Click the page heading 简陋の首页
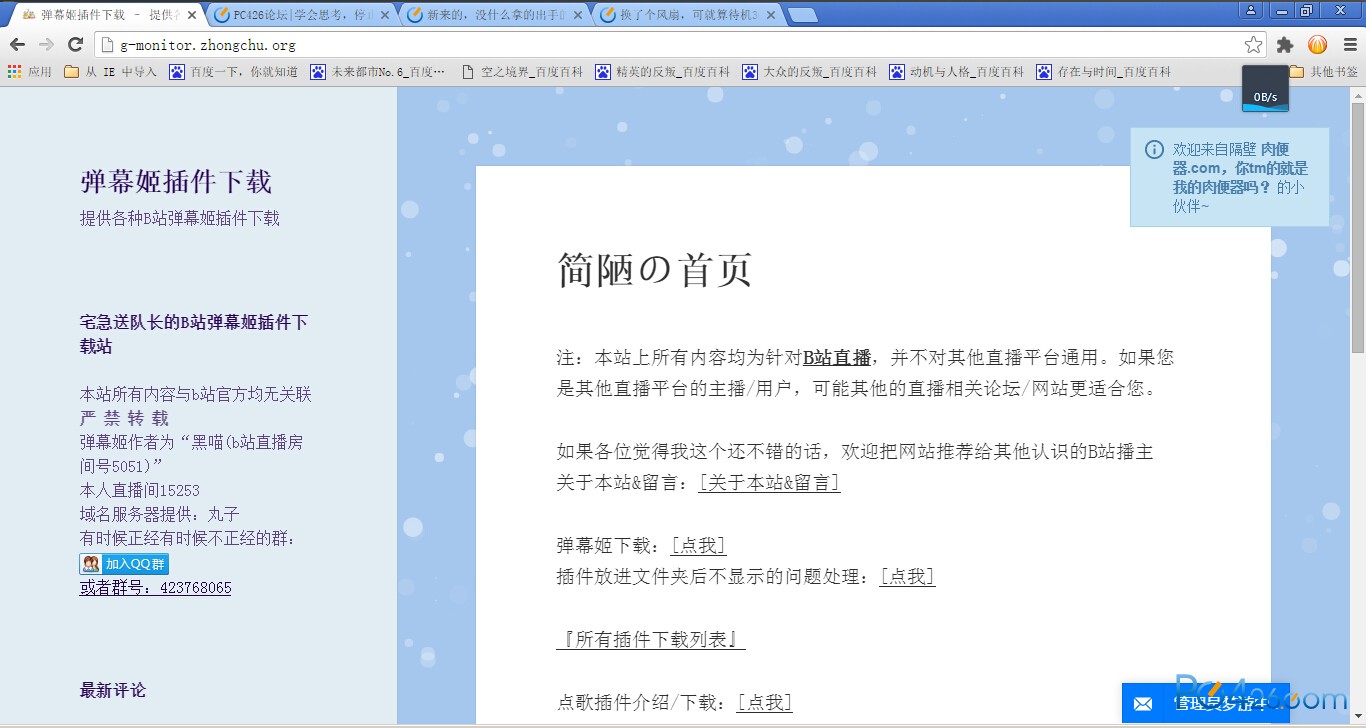The image size is (1366, 728). pyautogui.click(x=654, y=270)
